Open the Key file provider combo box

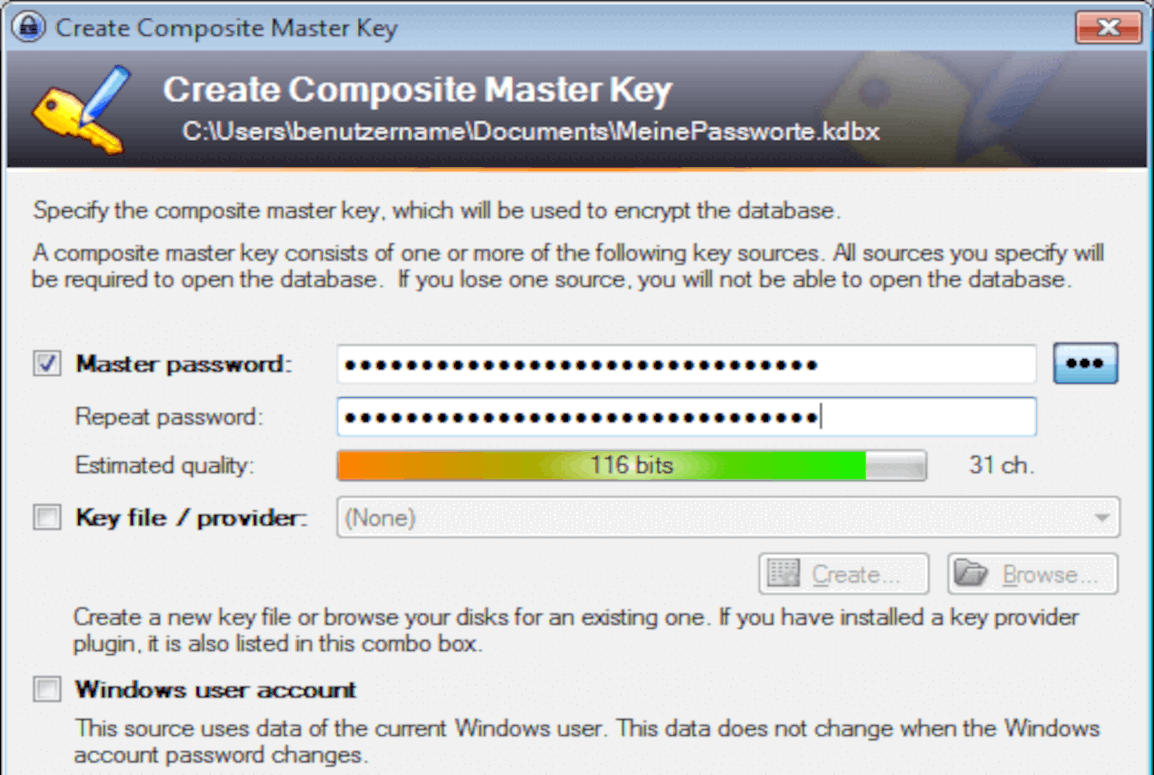coord(729,517)
